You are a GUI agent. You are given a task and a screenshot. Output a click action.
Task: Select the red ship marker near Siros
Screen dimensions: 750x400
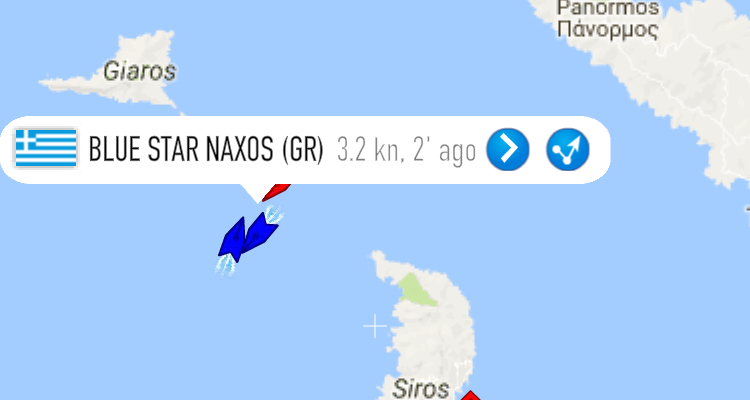[x=470, y=396]
